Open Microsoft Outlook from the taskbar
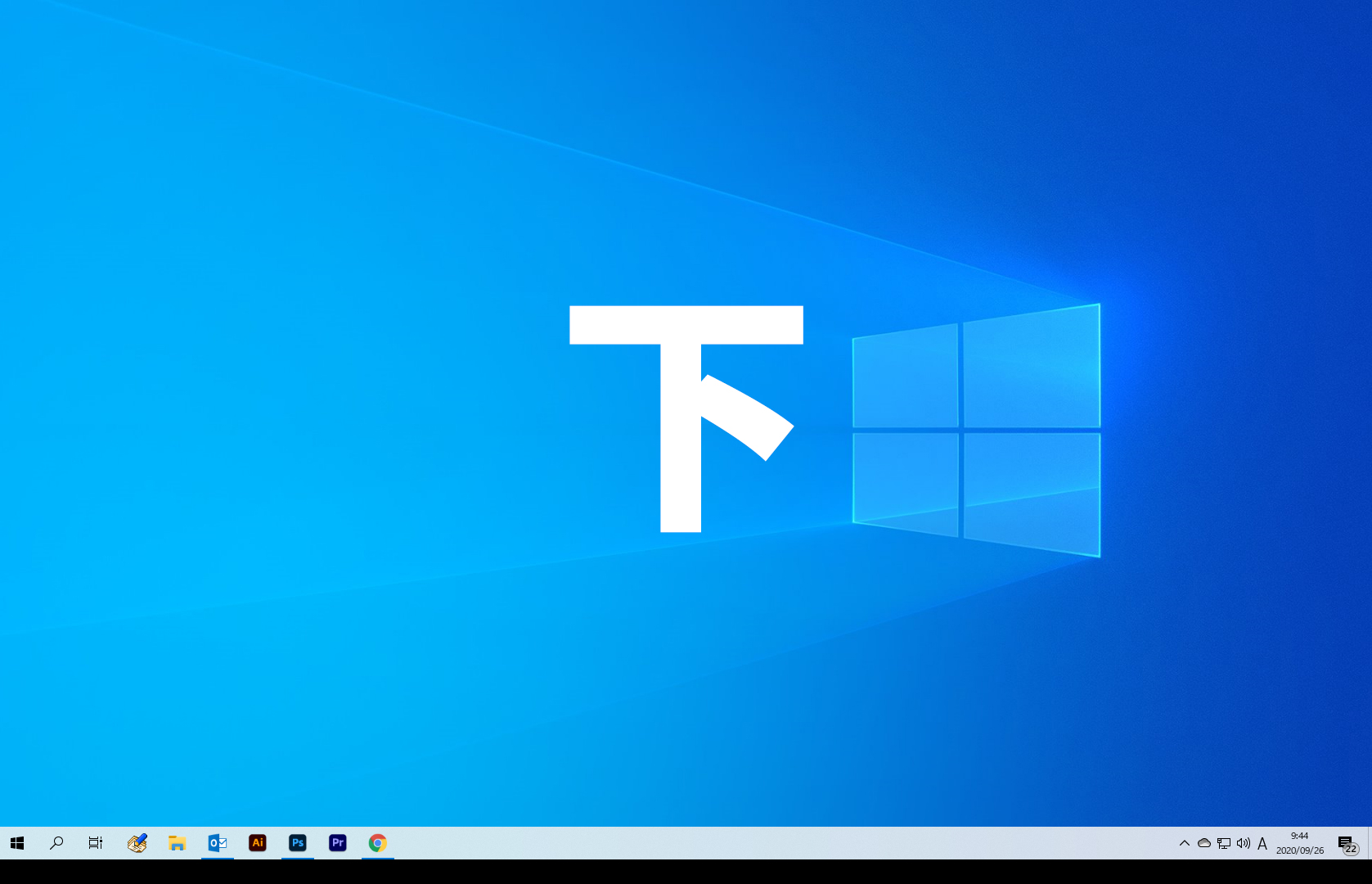 (x=217, y=843)
